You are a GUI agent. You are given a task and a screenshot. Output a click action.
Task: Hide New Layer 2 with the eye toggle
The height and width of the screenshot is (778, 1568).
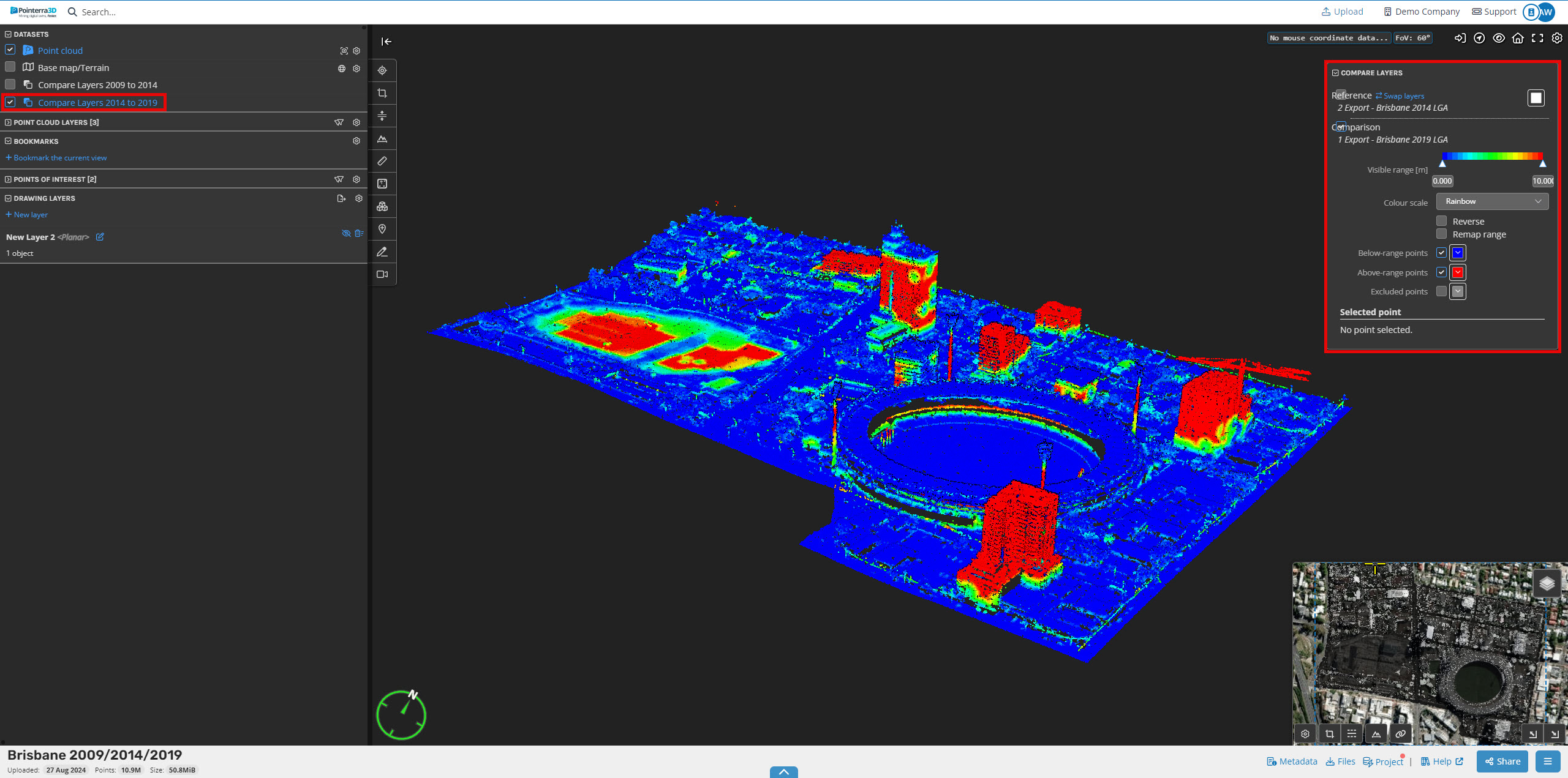347,233
